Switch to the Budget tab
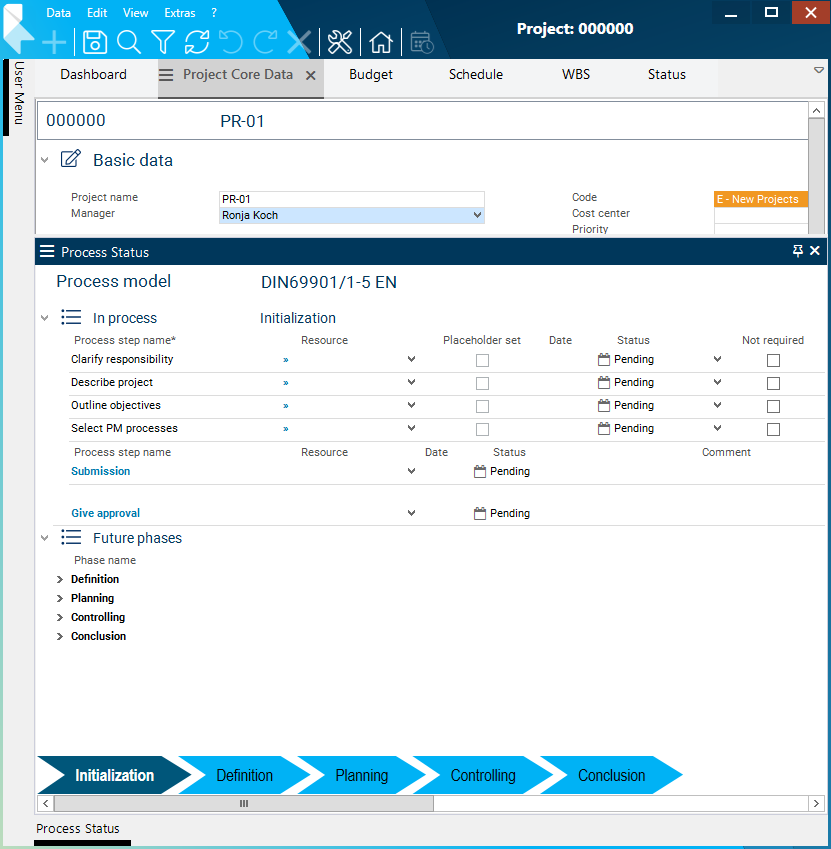Image resolution: width=831 pixels, height=849 pixels. click(371, 75)
